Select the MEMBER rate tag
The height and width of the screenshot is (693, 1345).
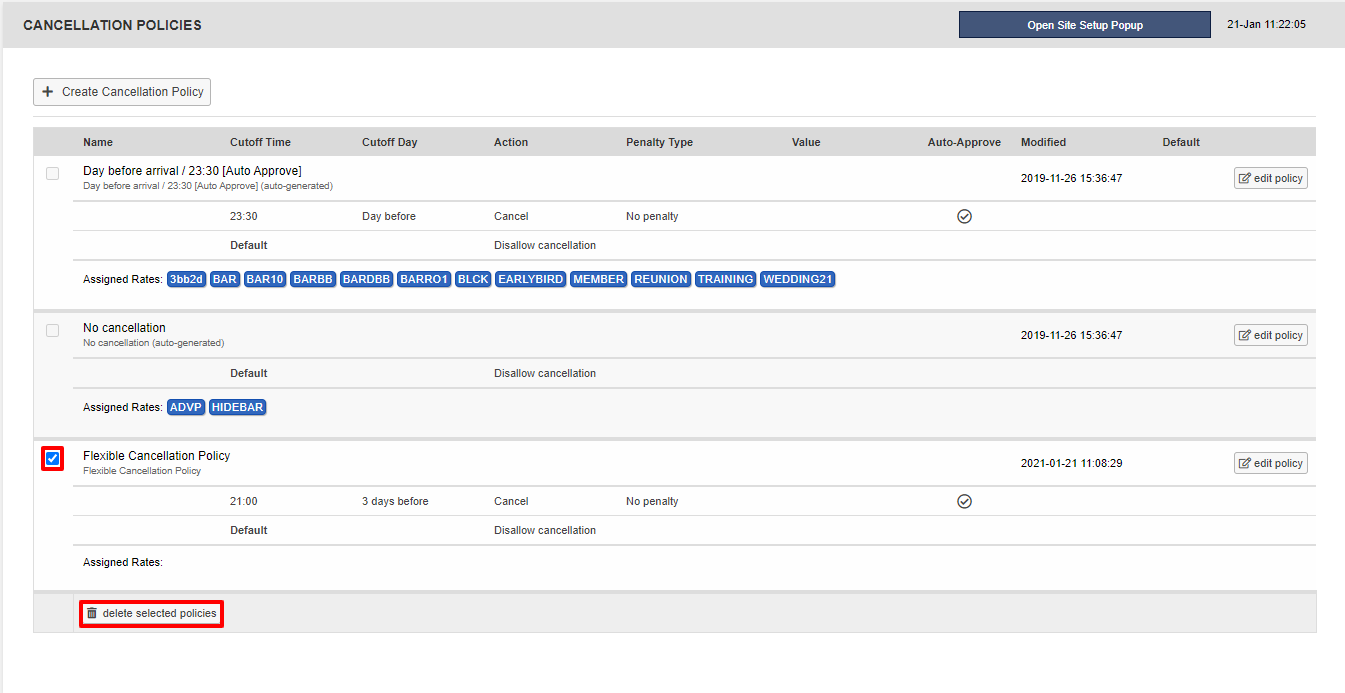[599, 279]
